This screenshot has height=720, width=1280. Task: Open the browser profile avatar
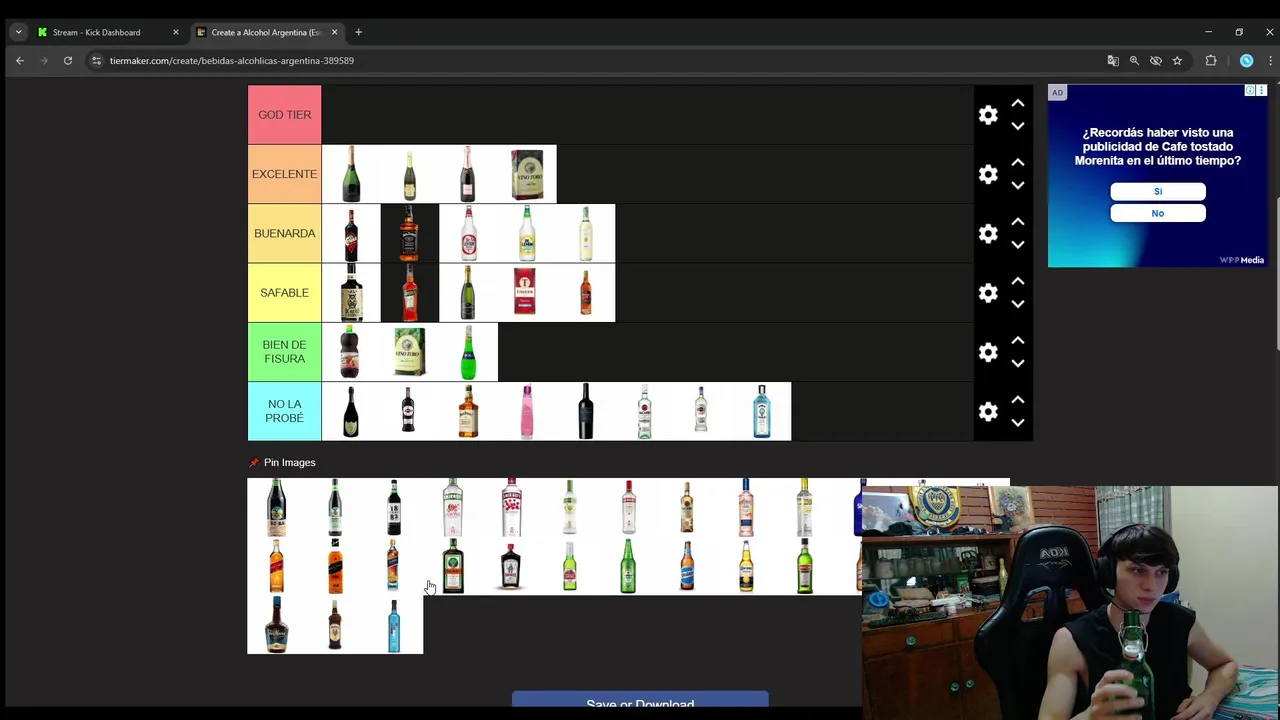(1246, 61)
